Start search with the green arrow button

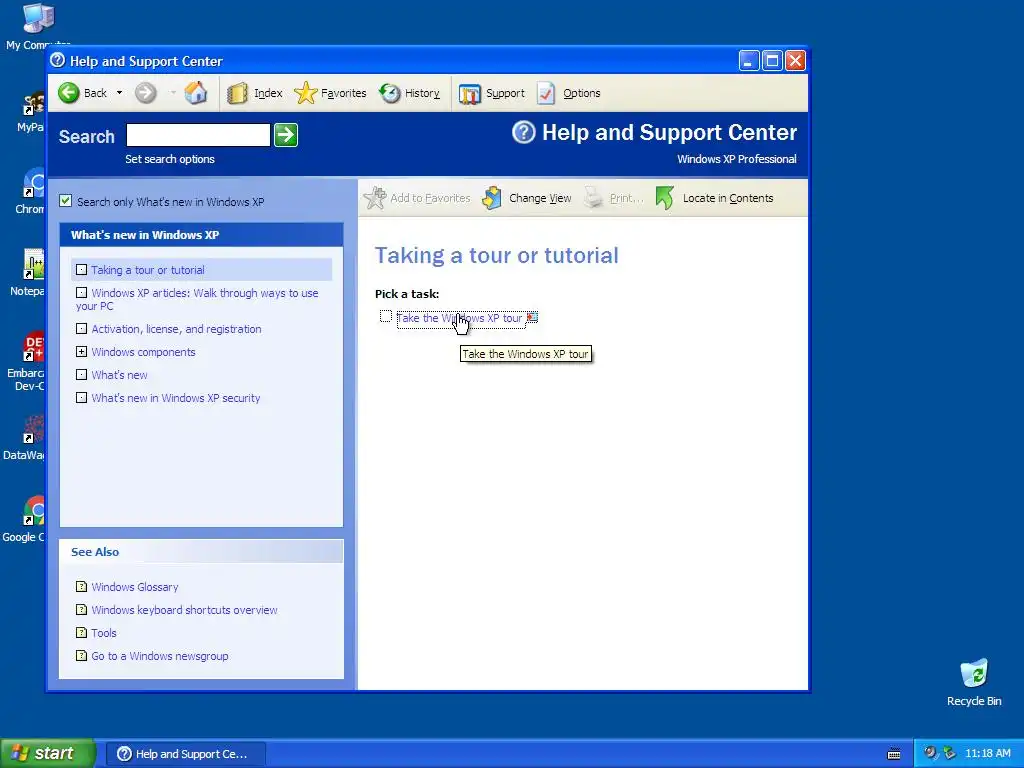[x=286, y=135]
